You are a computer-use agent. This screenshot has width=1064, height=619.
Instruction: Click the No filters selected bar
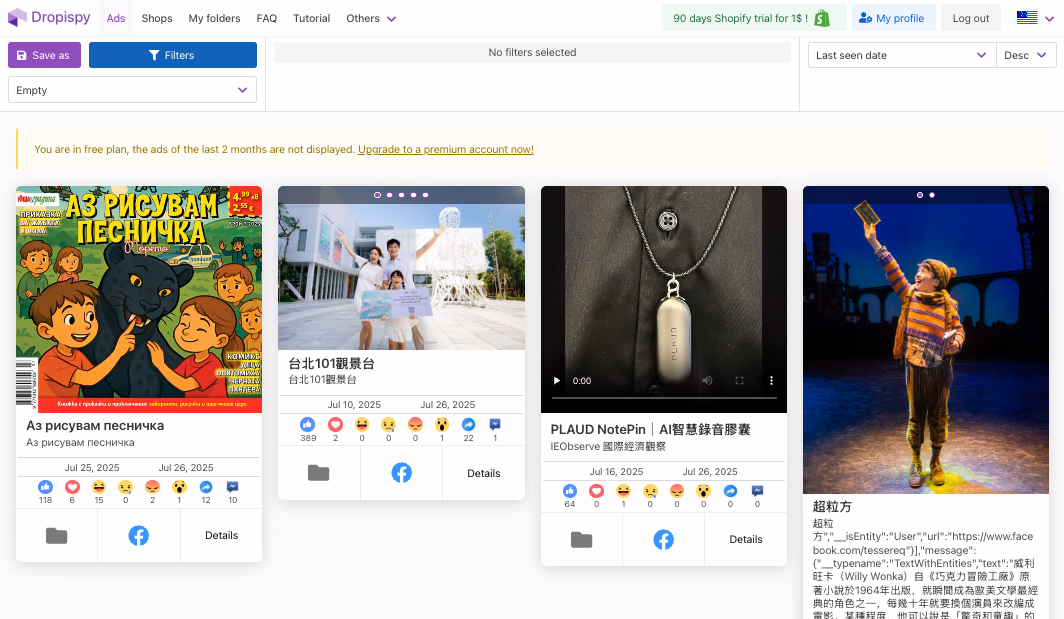click(x=532, y=52)
